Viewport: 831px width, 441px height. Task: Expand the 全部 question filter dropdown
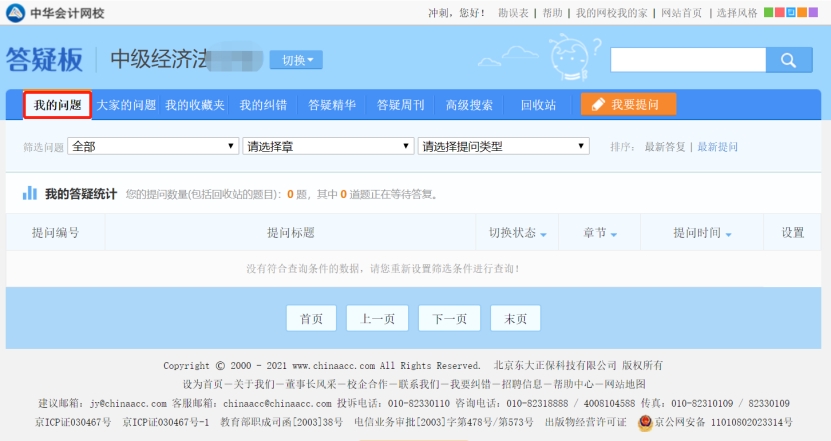pos(153,146)
